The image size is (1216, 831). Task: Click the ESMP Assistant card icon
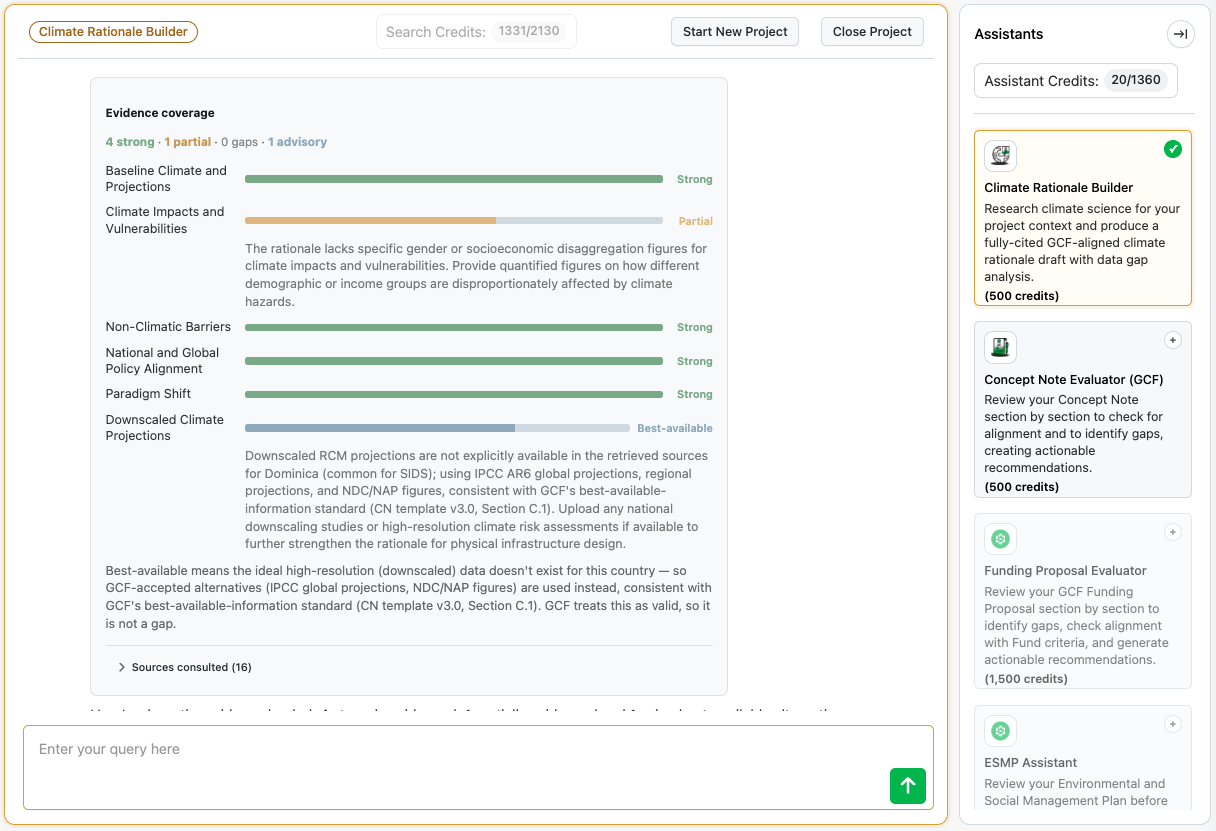1001,731
